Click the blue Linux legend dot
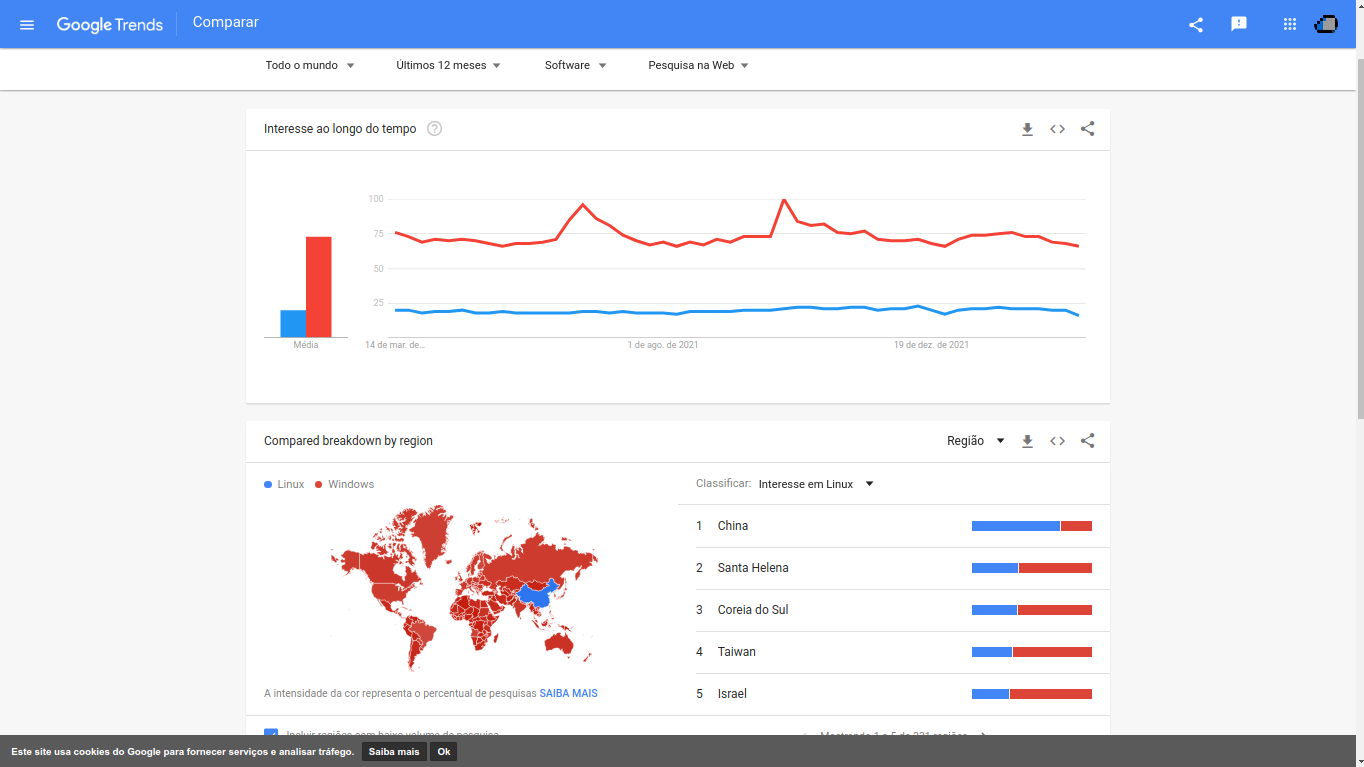The image size is (1364, 767). tap(268, 485)
